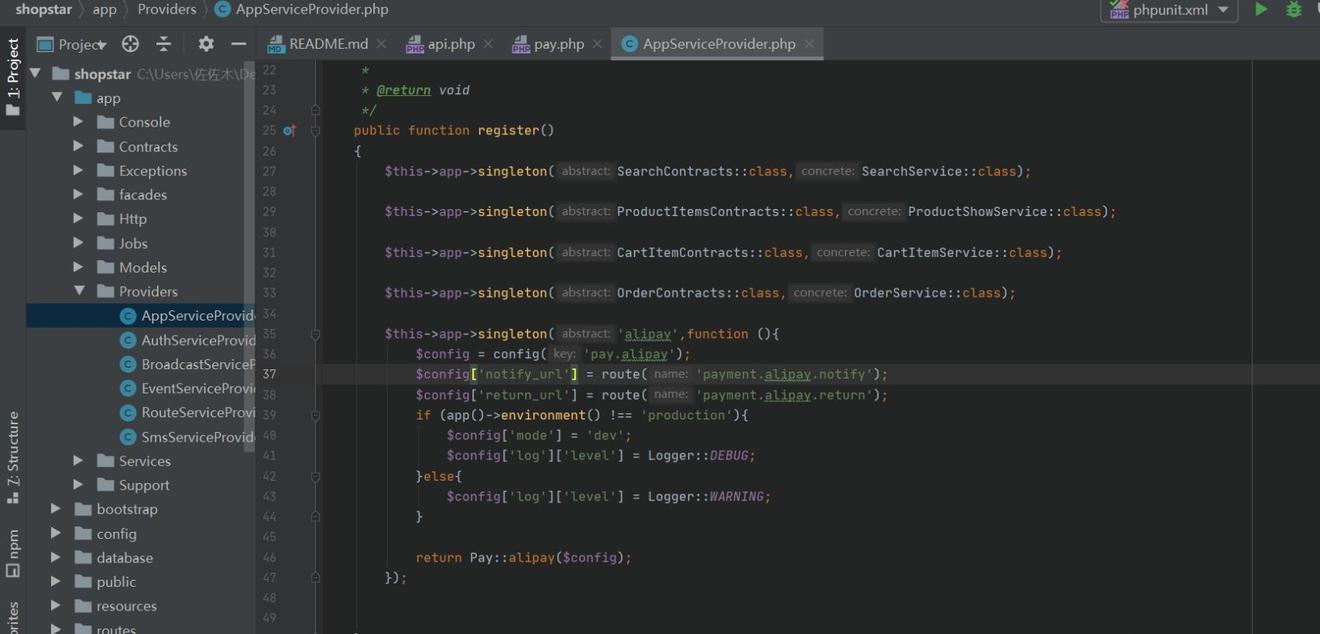
Task: Open the Structure tool window
Action: tap(13, 448)
